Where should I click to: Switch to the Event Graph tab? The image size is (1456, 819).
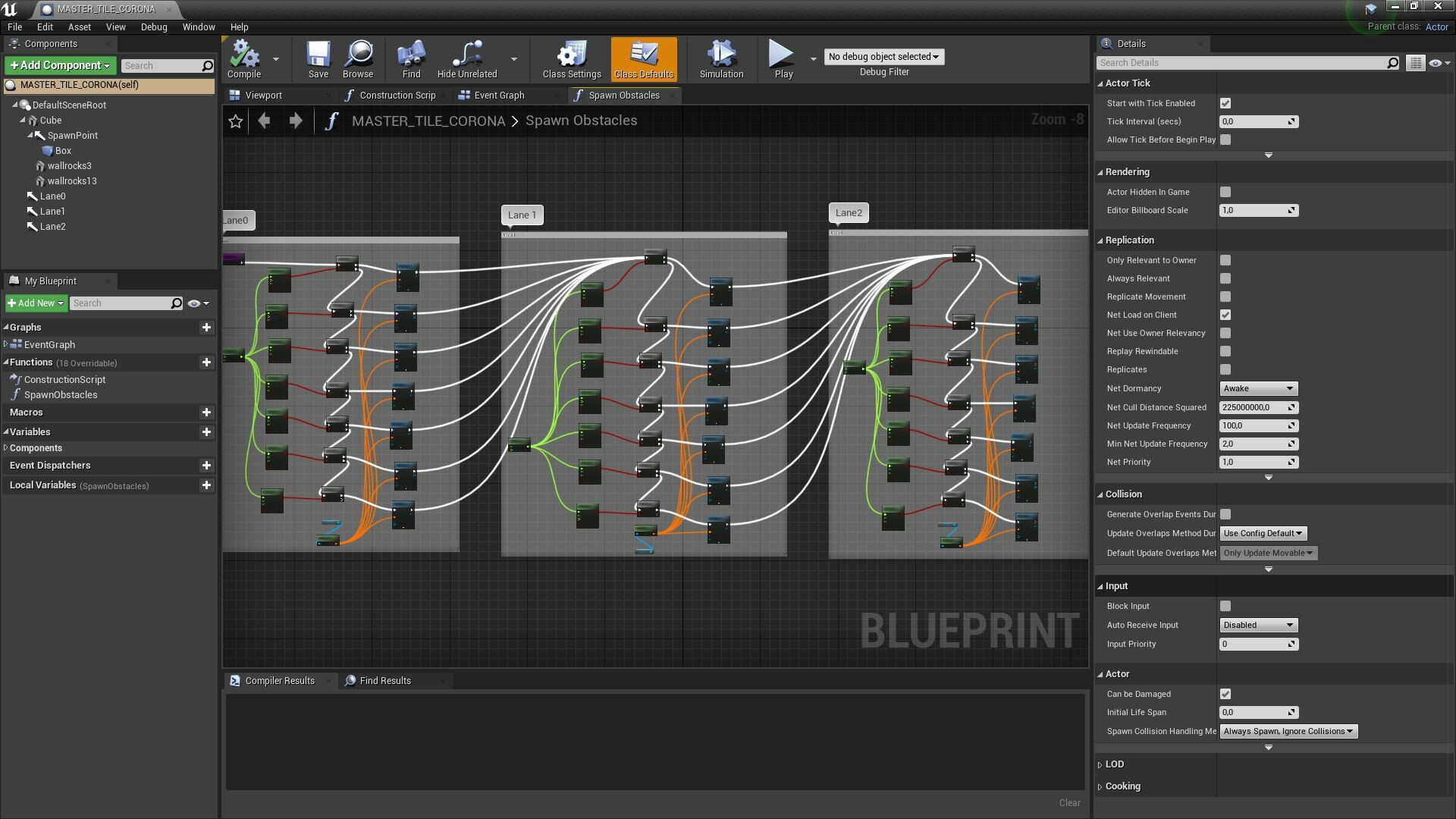498,96
